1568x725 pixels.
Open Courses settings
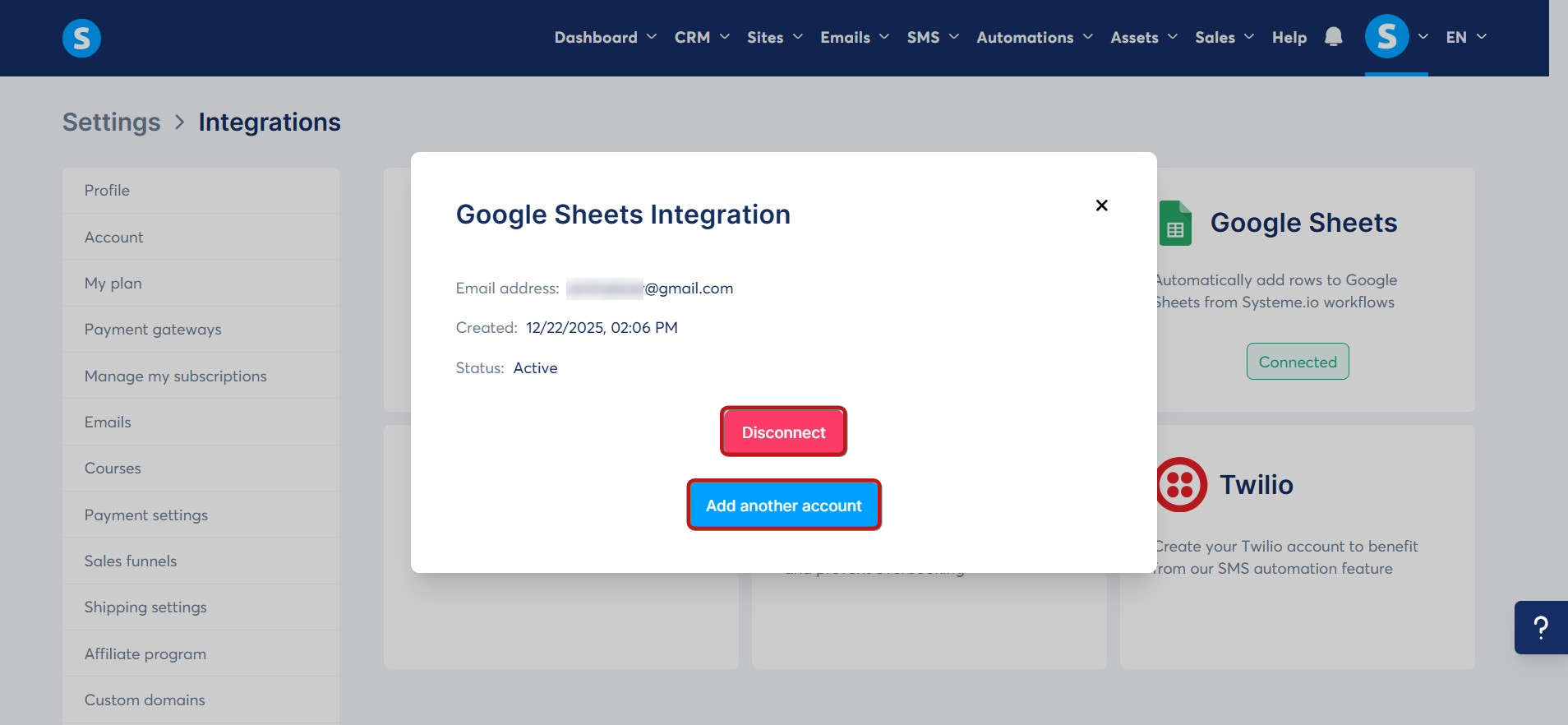(201, 469)
